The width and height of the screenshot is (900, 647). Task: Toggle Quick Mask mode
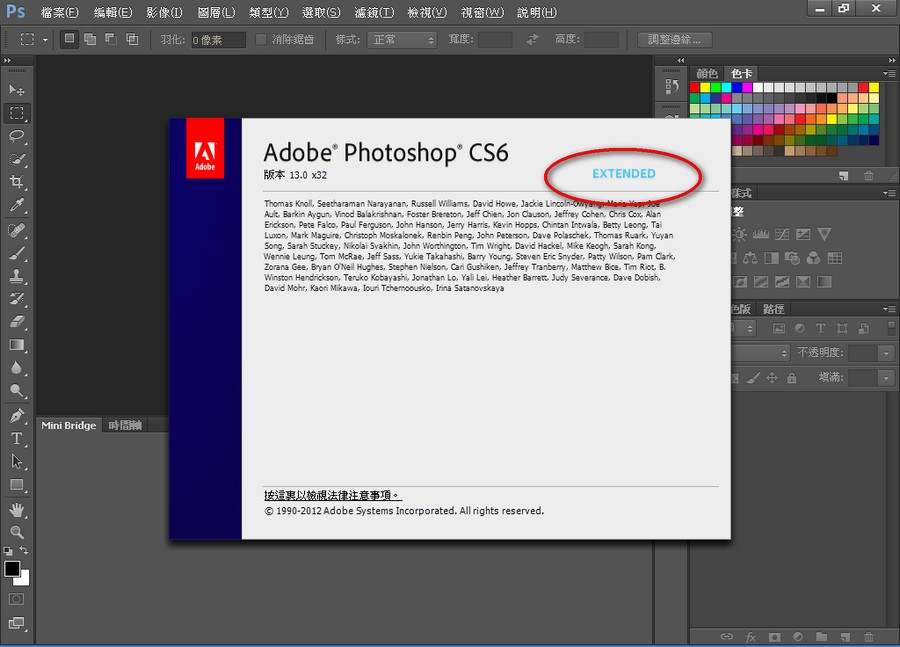(17, 599)
